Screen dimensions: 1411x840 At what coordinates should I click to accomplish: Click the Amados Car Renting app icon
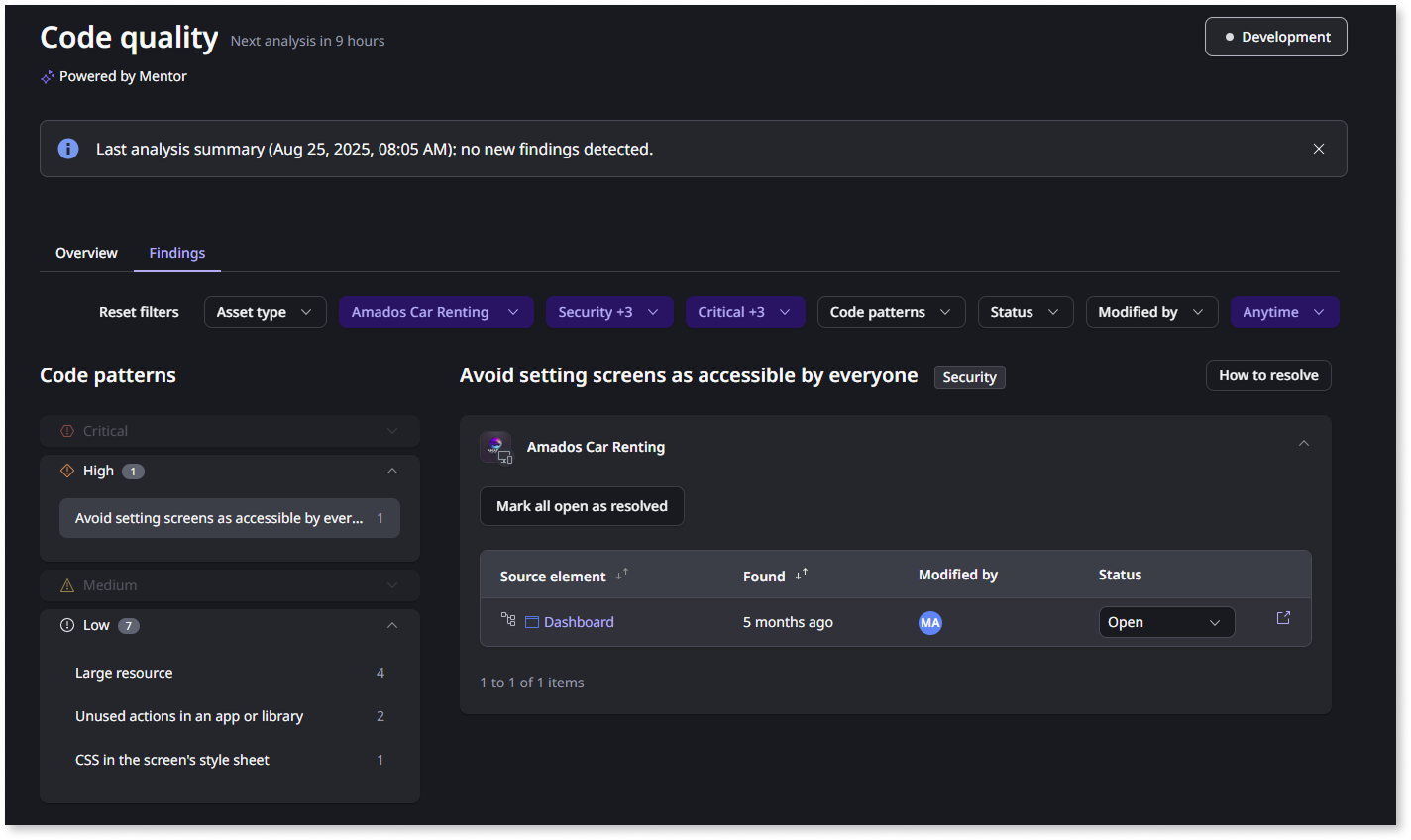tap(495, 447)
